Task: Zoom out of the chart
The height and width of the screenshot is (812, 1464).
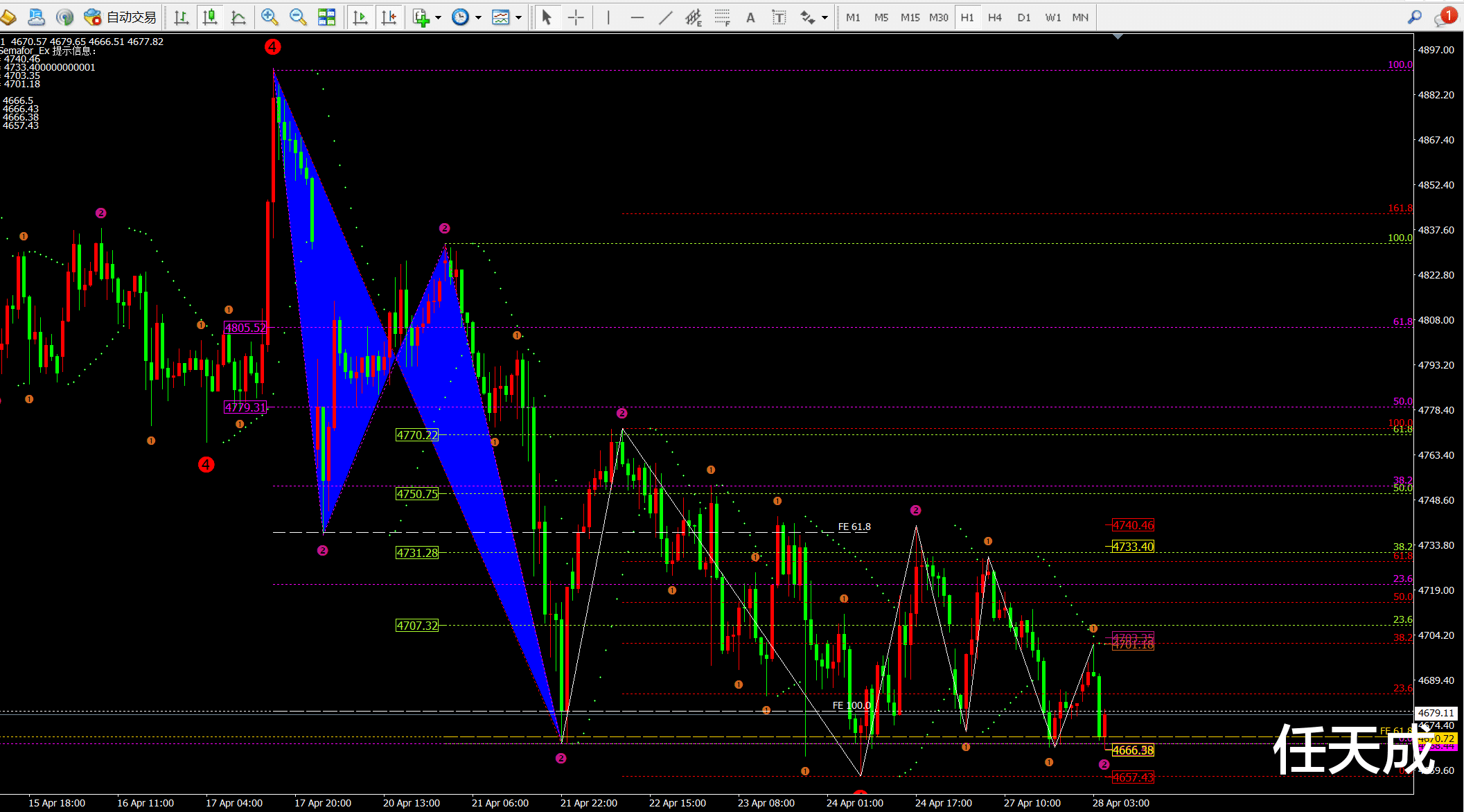Action: pos(298,17)
